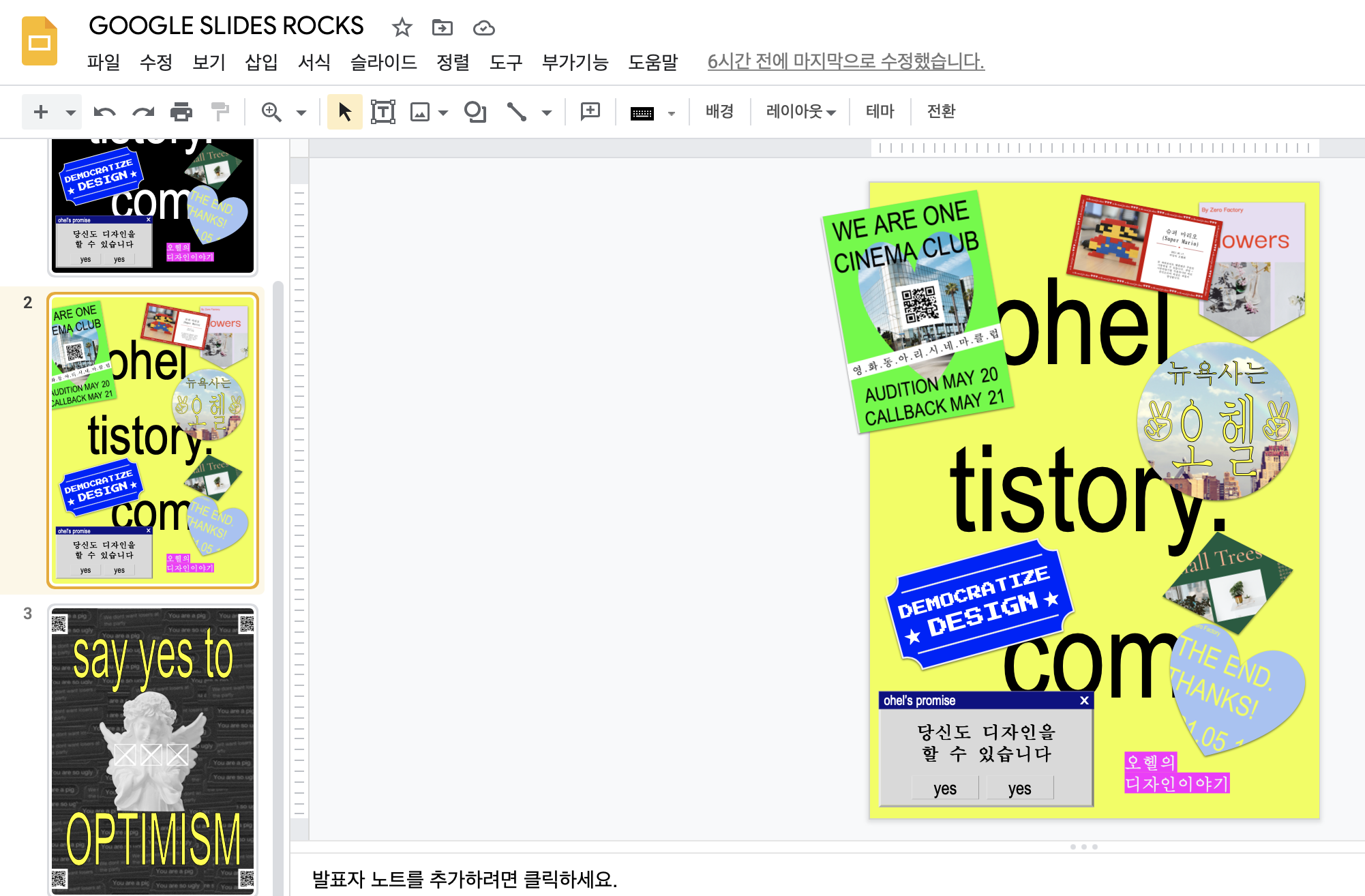The image size is (1365, 896).
Task: Open the last edited history link
Action: 845,61
